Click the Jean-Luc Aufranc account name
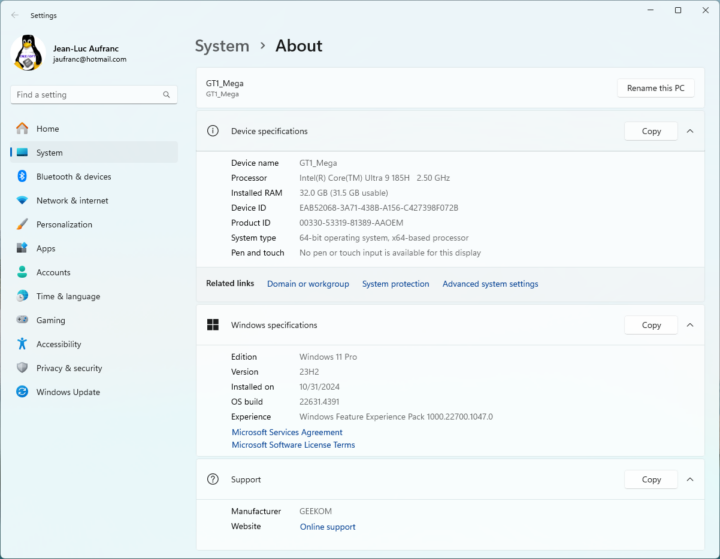 (86, 48)
